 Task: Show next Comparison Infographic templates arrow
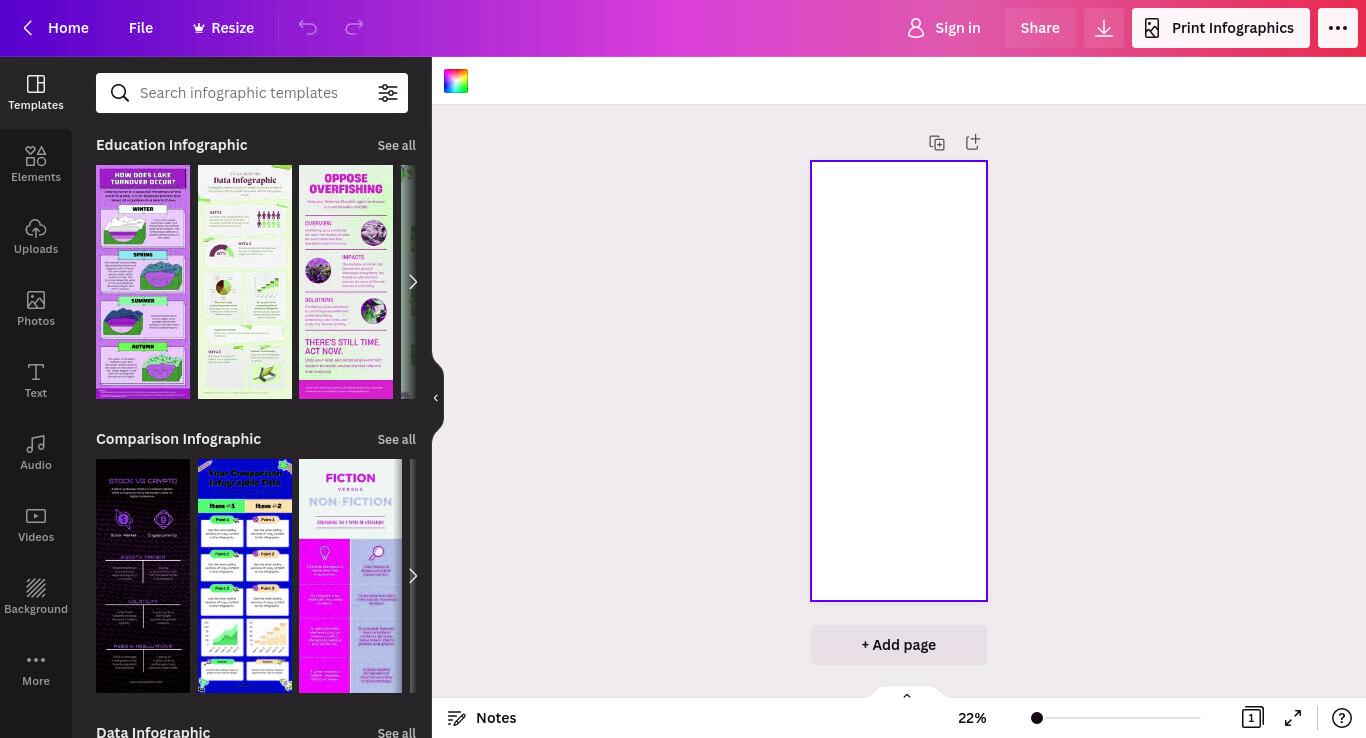[412, 576]
